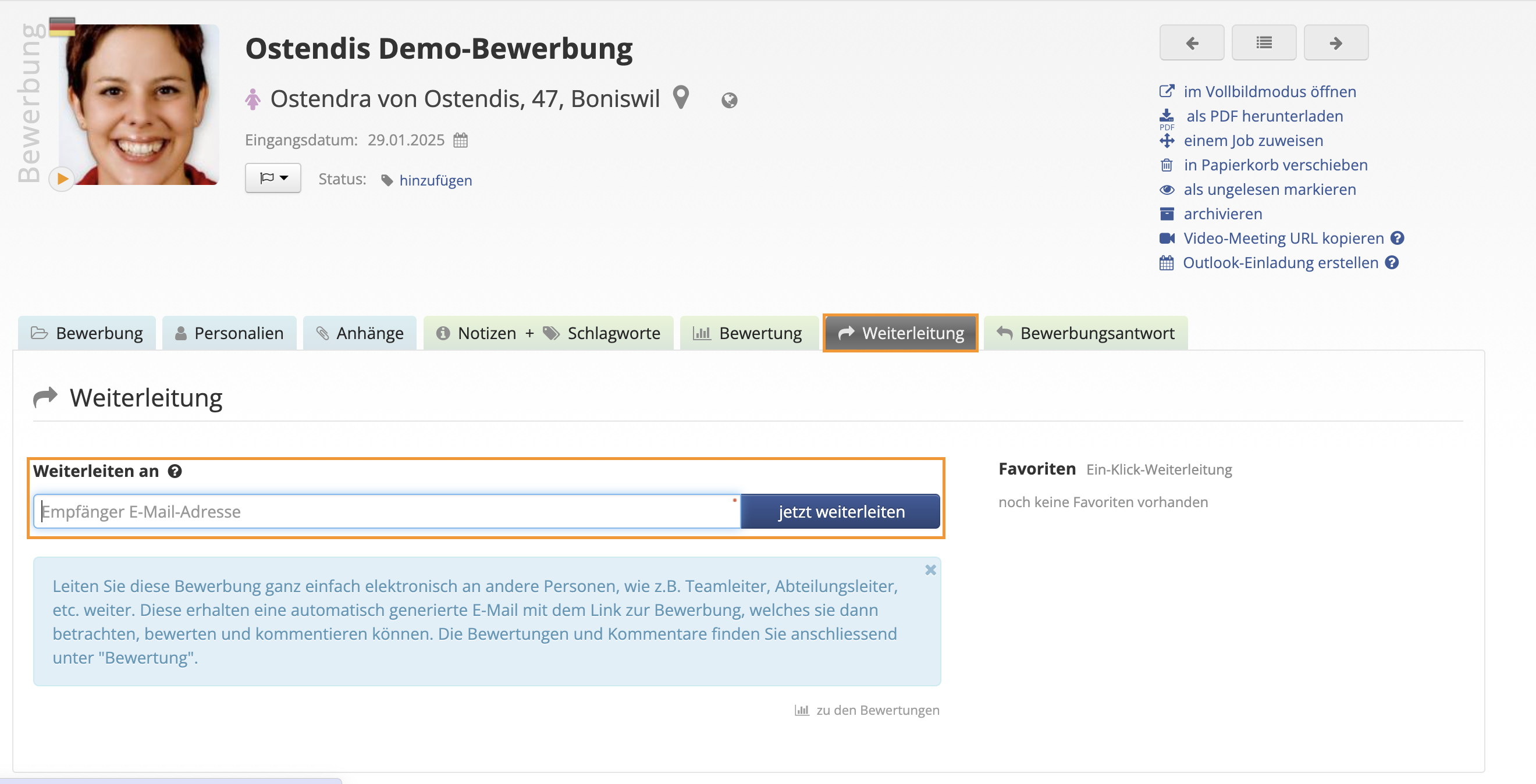Image resolution: width=1536 pixels, height=784 pixels.
Task: Open help icon beside Outlook-Einladung erstellen
Action: coord(1392,262)
